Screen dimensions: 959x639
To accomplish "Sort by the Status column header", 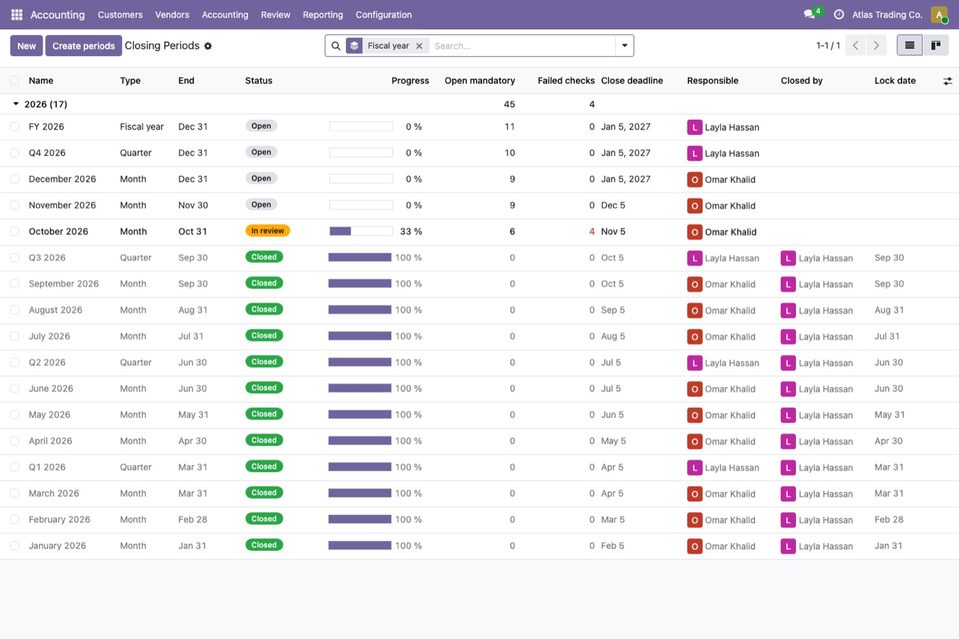I will (x=259, y=81).
